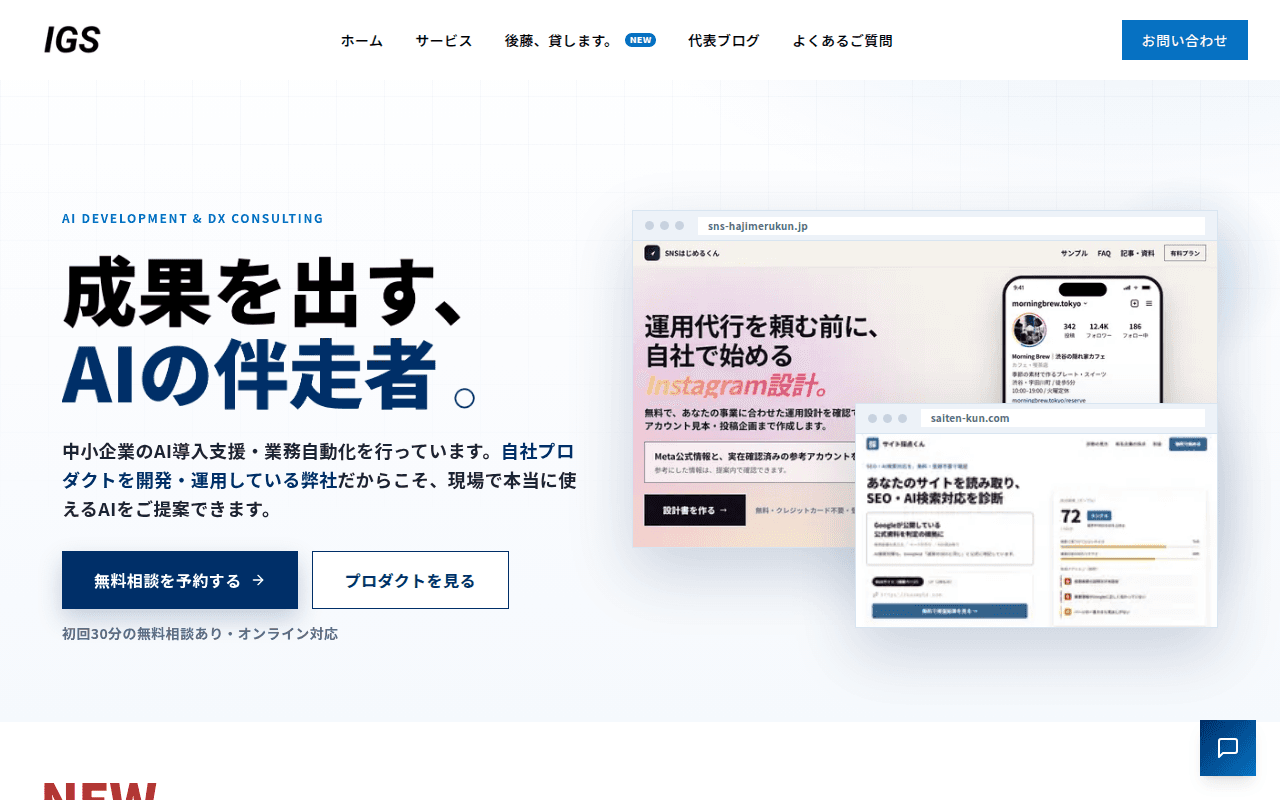This screenshot has width=1280, height=800.
Task: Click the text "AI DEVELOPMENT & DX CONSULTING"
Action: (193, 219)
